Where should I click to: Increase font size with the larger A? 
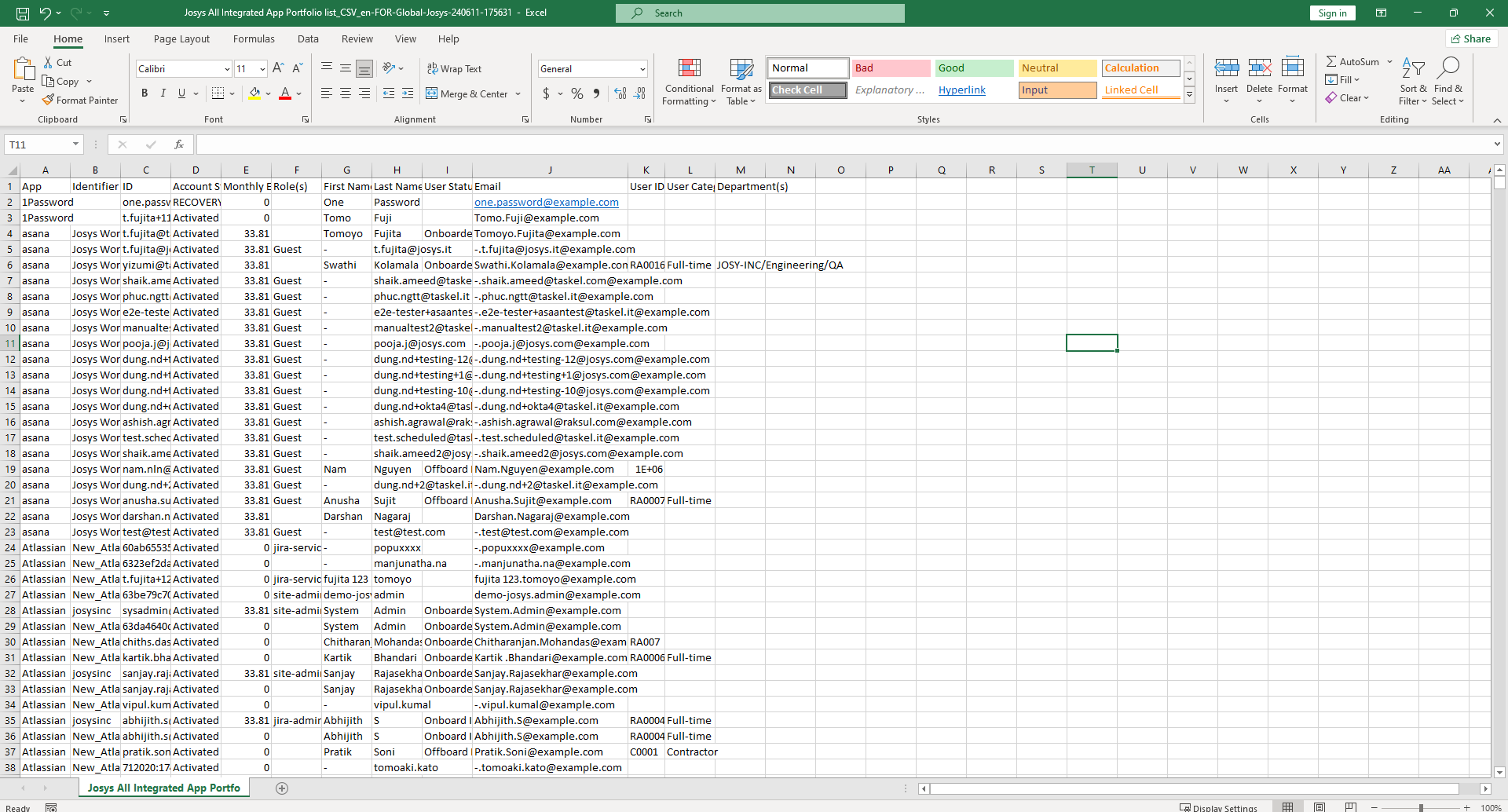point(278,69)
